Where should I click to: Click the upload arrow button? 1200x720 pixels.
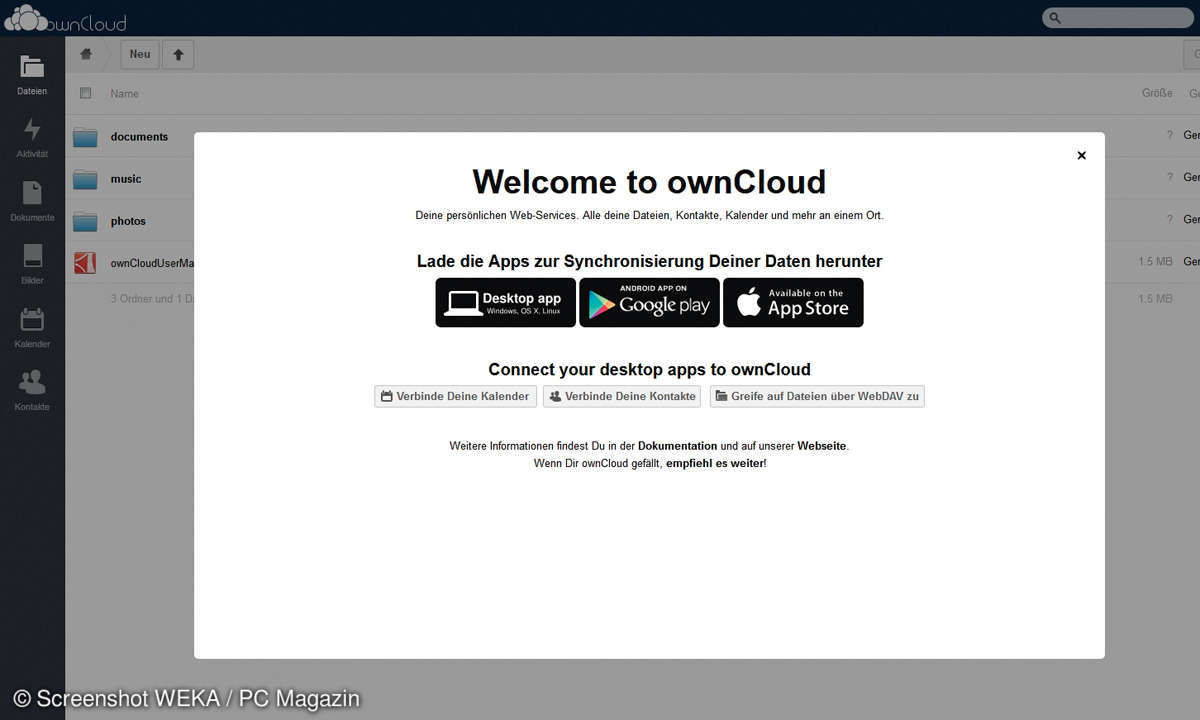(x=178, y=55)
